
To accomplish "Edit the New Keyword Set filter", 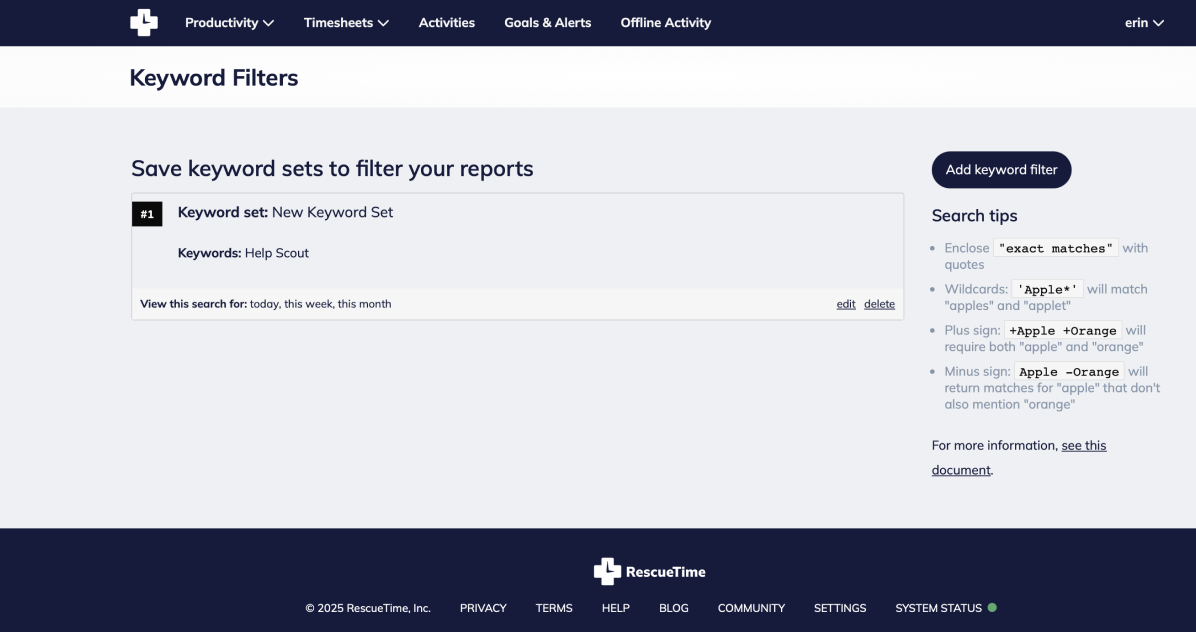I will [846, 304].
